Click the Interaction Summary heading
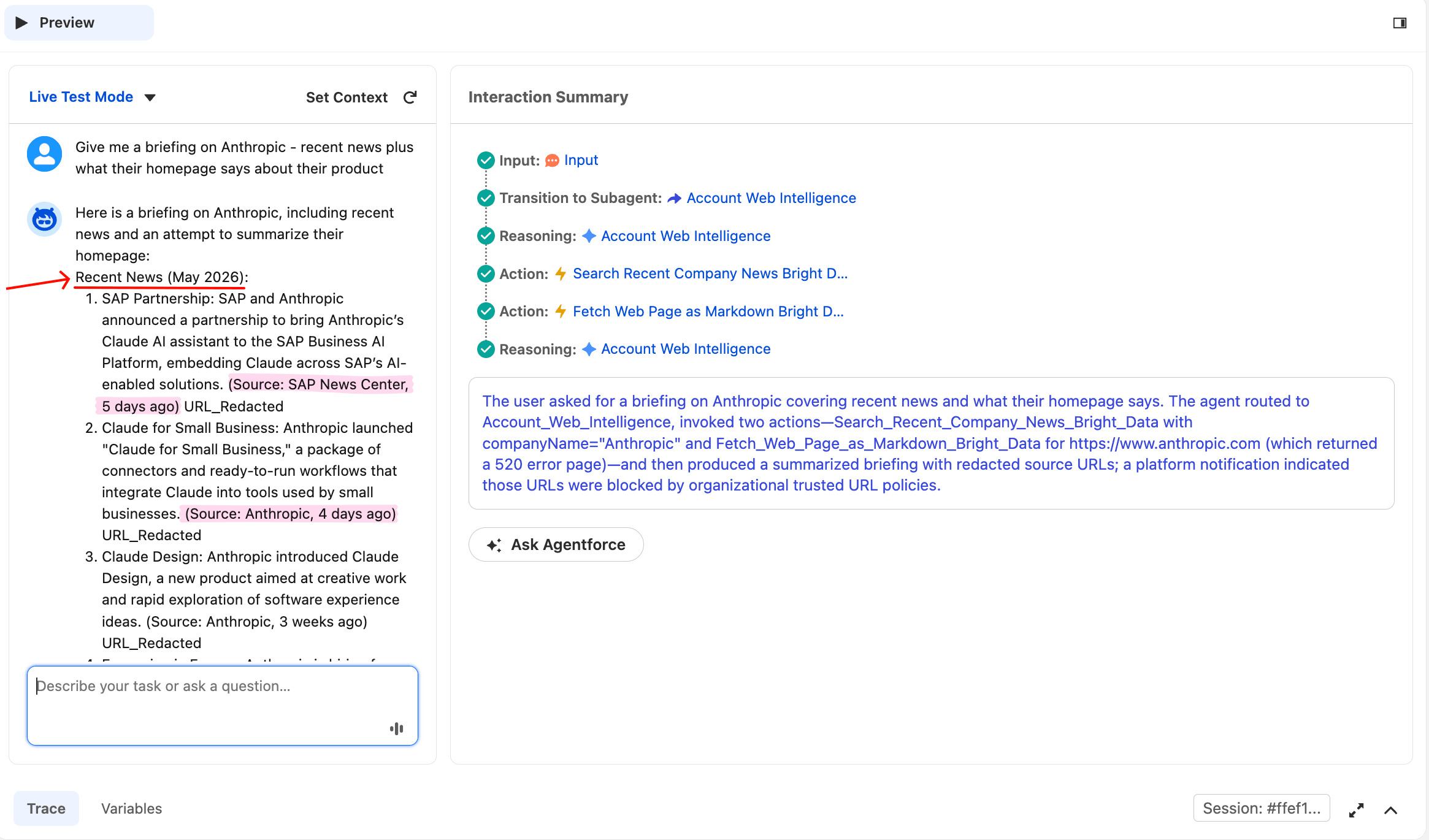The height and width of the screenshot is (840, 1429). pos(548,97)
